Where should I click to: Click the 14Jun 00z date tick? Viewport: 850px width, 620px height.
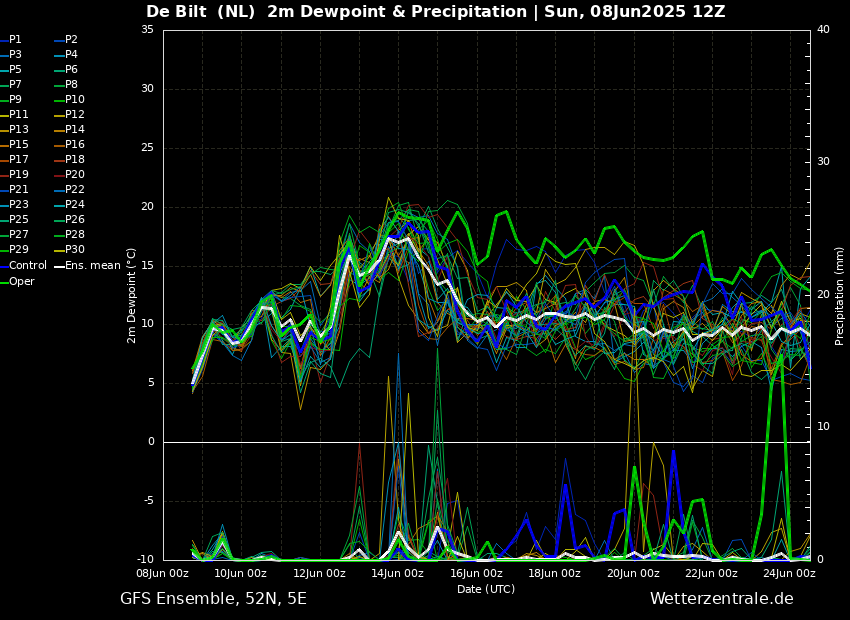398,573
